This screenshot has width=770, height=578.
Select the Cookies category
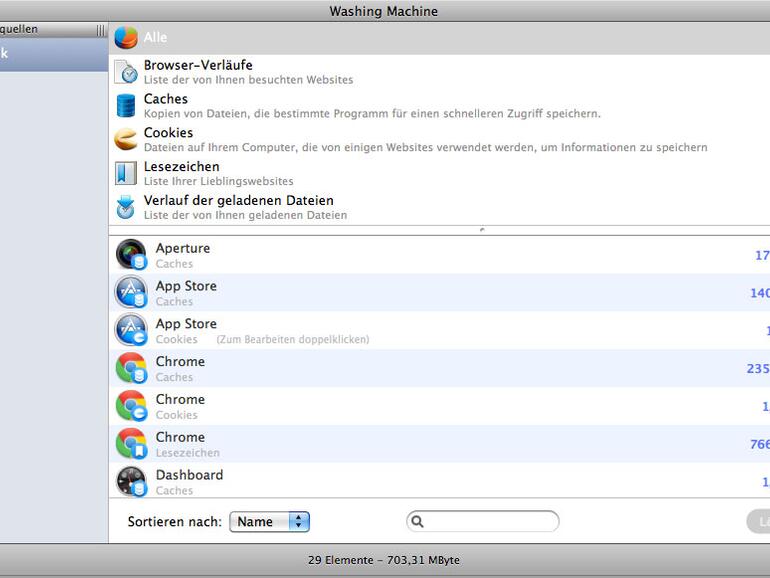click(x=440, y=139)
